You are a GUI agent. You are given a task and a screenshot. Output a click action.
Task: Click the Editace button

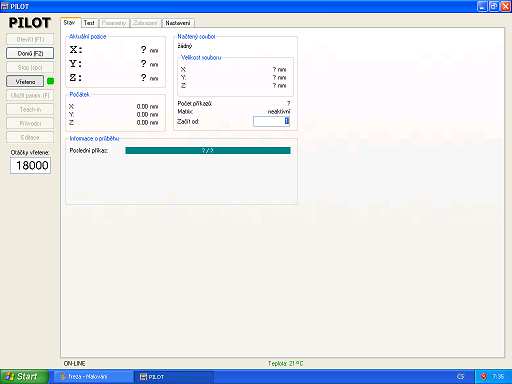(30, 137)
